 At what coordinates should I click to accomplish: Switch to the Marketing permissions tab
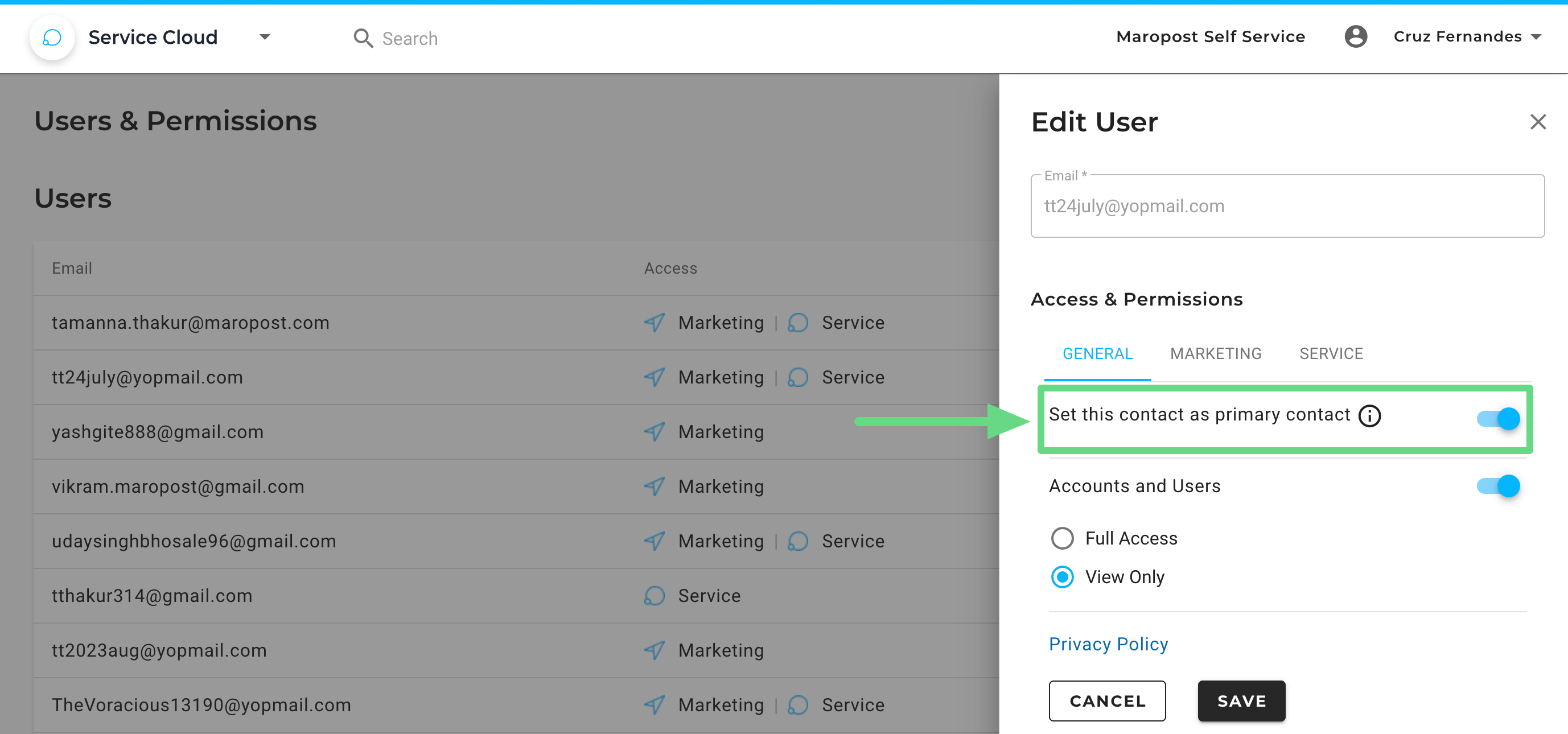pyautogui.click(x=1215, y=353)
